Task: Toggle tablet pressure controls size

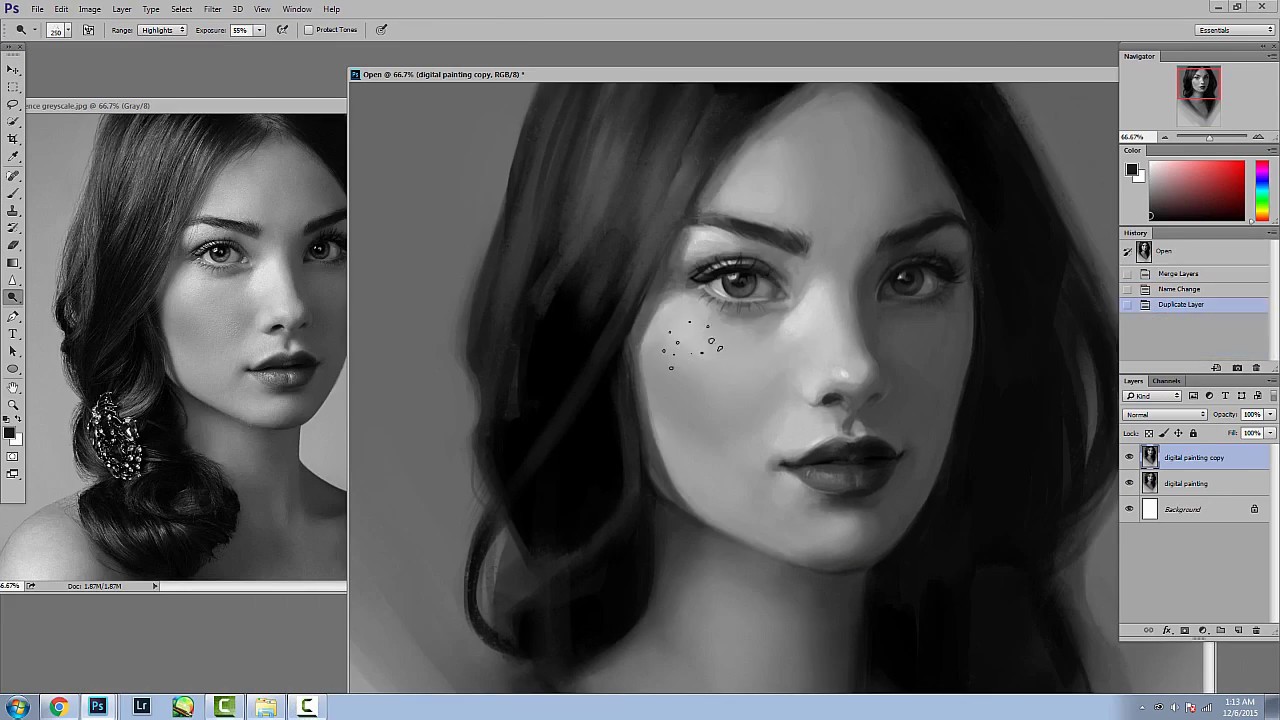Action: tap(381, 30)
